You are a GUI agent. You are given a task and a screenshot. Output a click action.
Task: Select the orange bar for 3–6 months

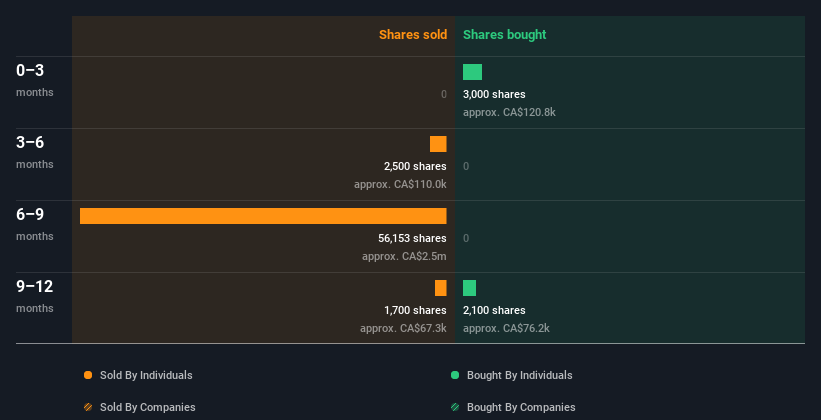coord(438,144)
